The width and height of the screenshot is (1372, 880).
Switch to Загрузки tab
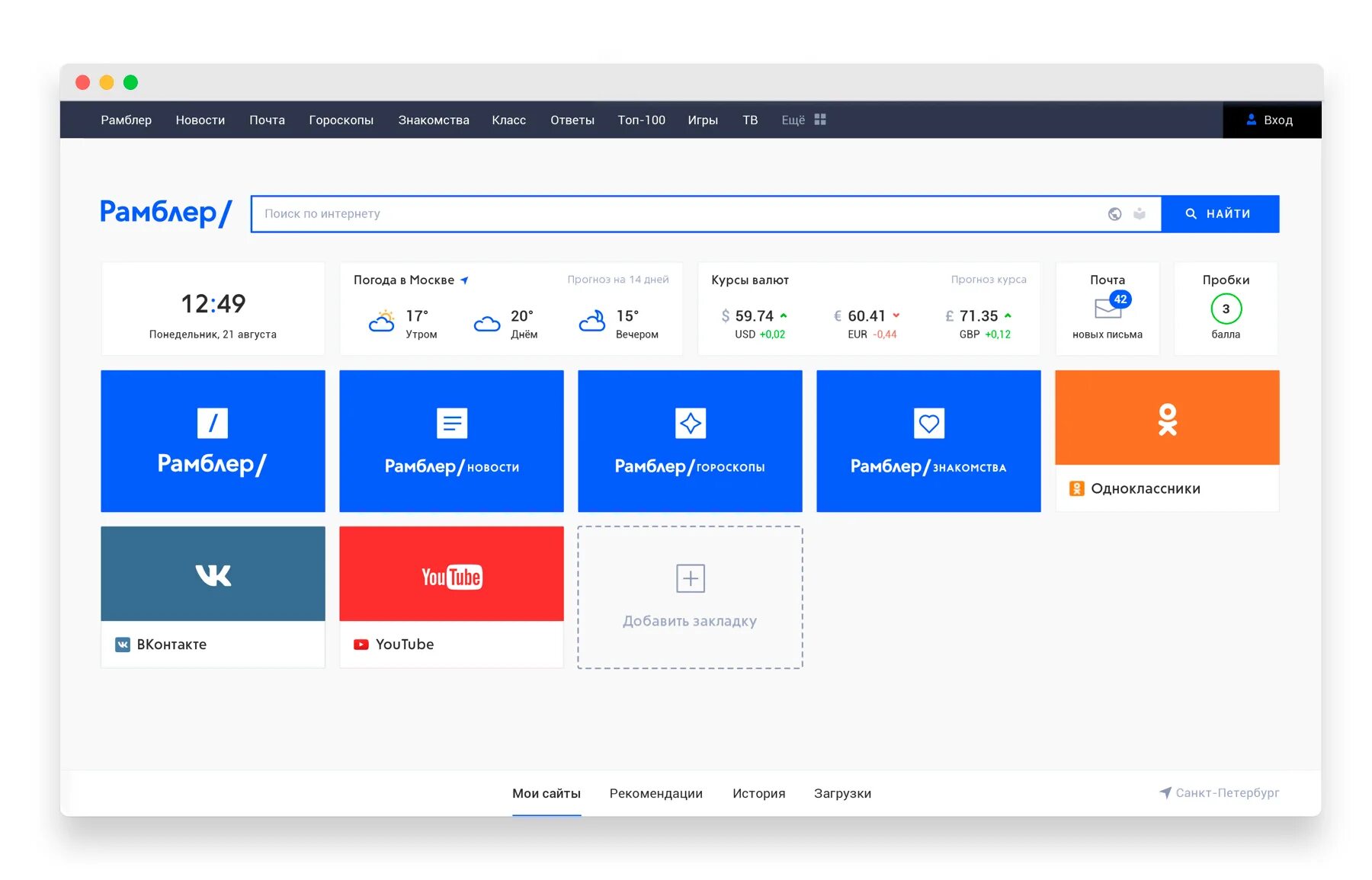(x=842, y=793)
